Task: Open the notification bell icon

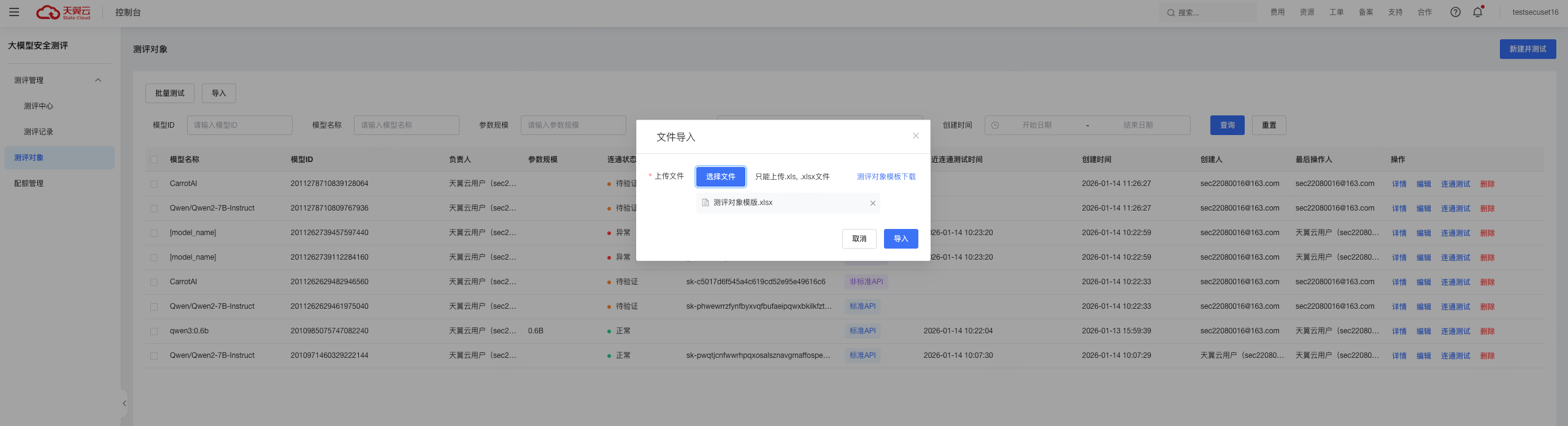Action: [1478, 12]
